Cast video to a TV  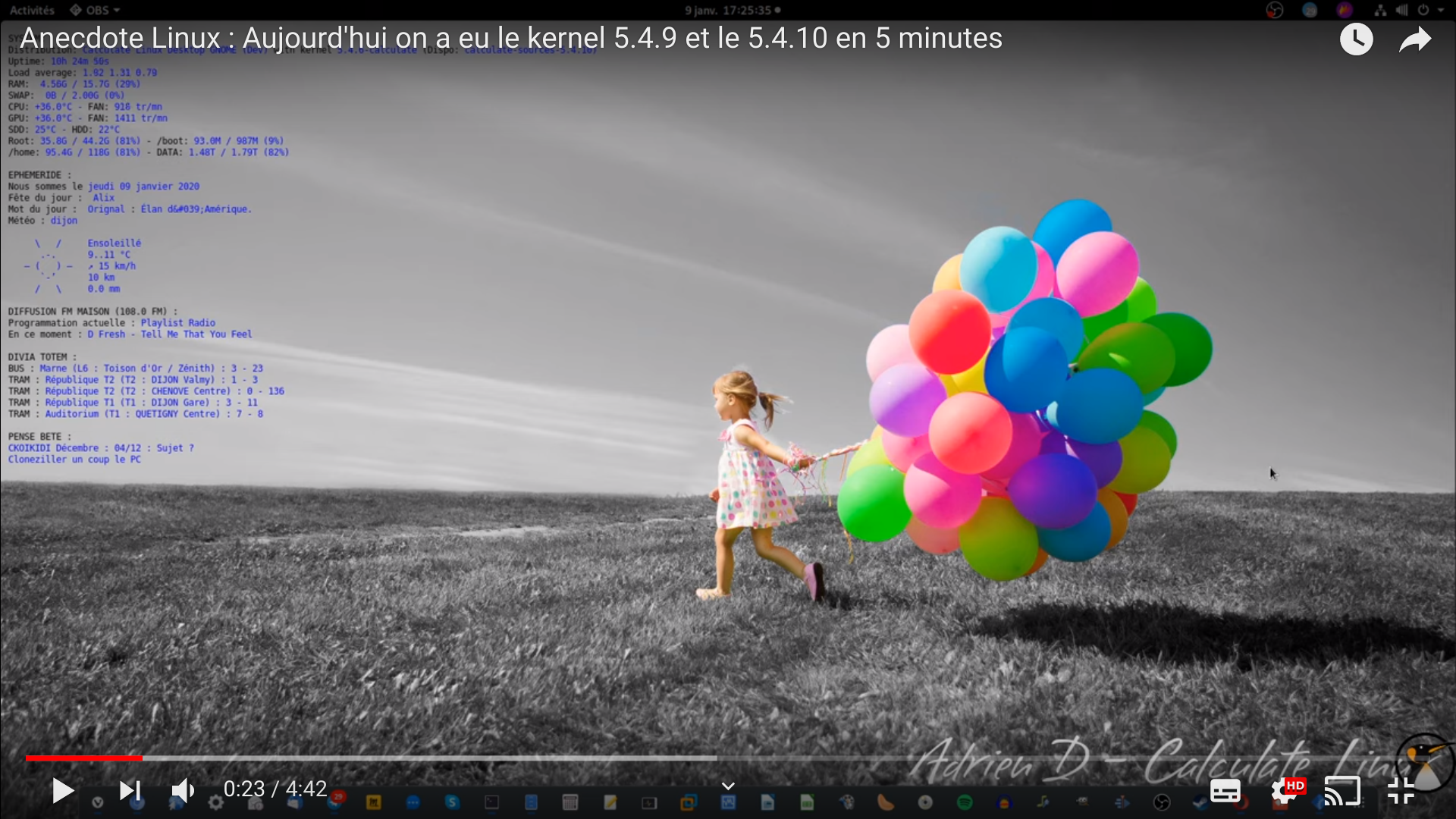click(1342, 791)
